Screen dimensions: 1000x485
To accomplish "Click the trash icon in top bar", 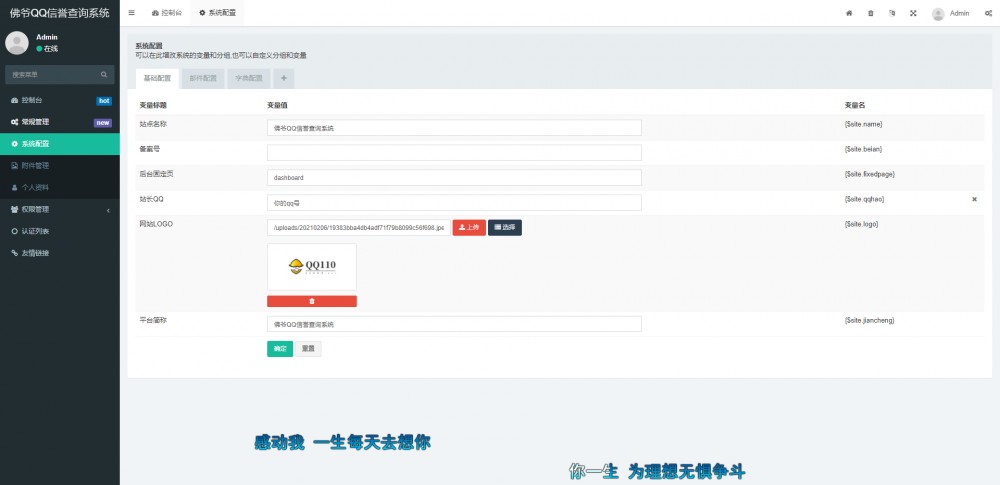I will (x=870, y=13).
